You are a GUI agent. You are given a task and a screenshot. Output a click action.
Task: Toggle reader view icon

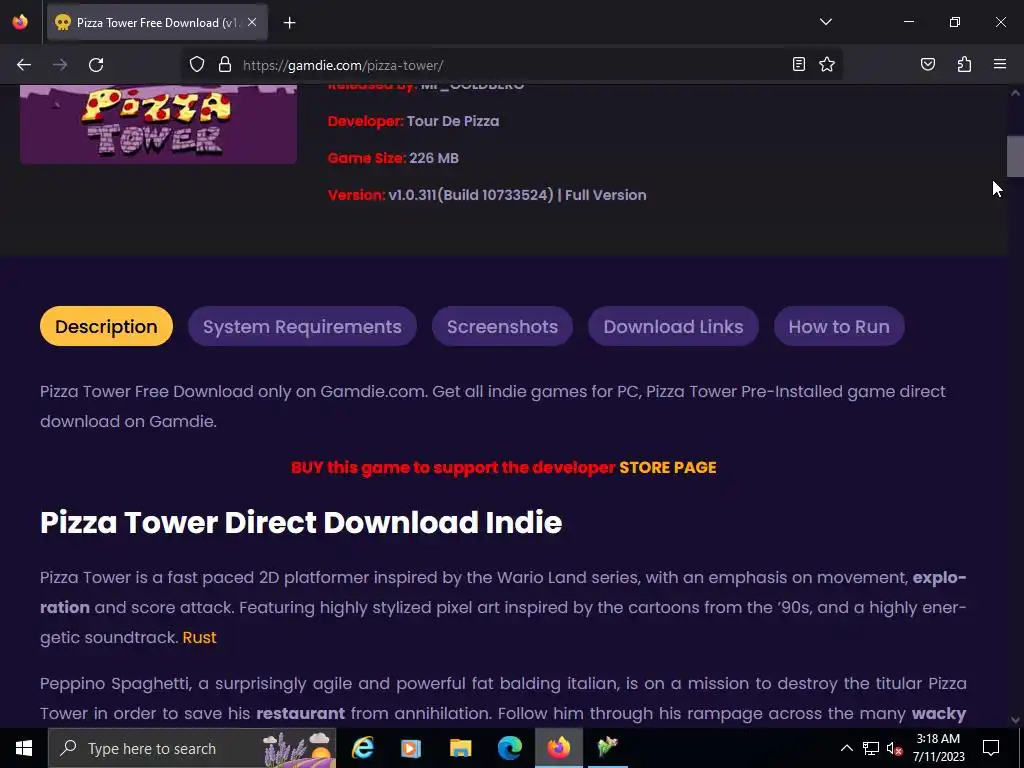tap(799, 64)
